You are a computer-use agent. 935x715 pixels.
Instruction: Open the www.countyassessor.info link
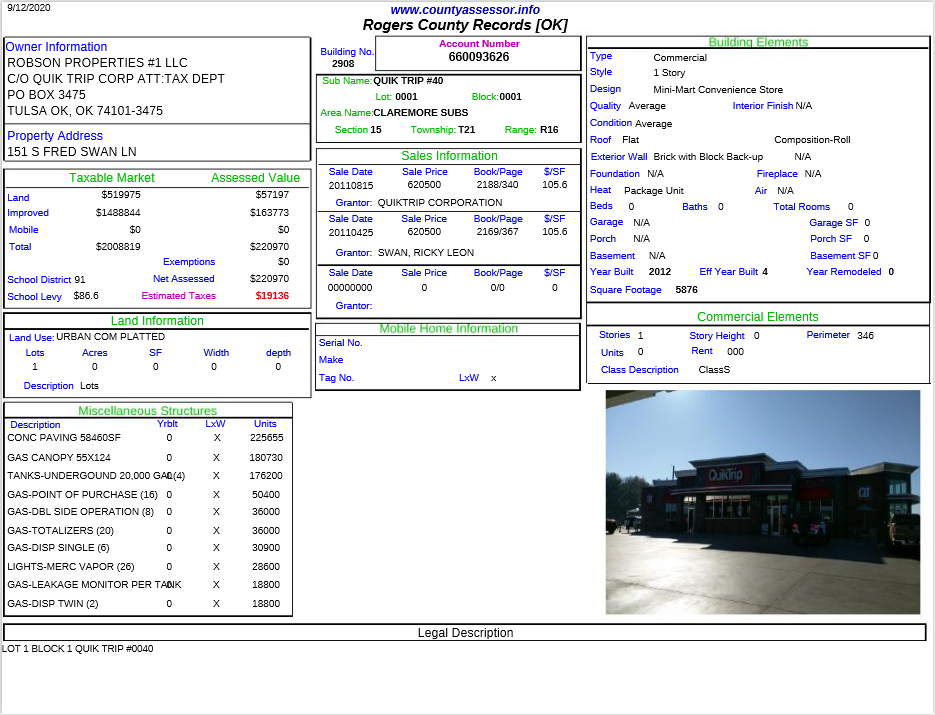coord(465,8)
